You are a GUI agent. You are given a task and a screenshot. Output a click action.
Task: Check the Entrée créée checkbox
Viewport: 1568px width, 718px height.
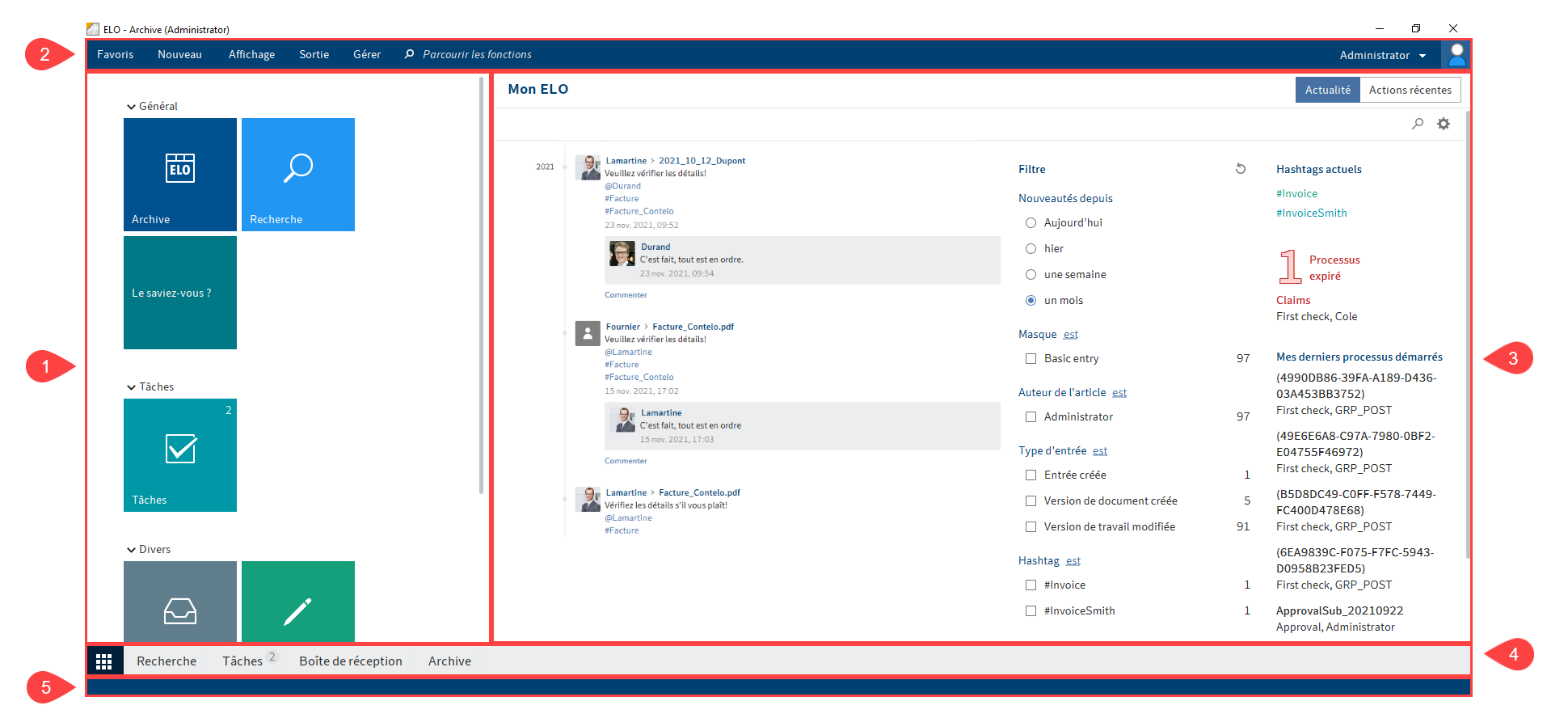(x=1031, y=475)
